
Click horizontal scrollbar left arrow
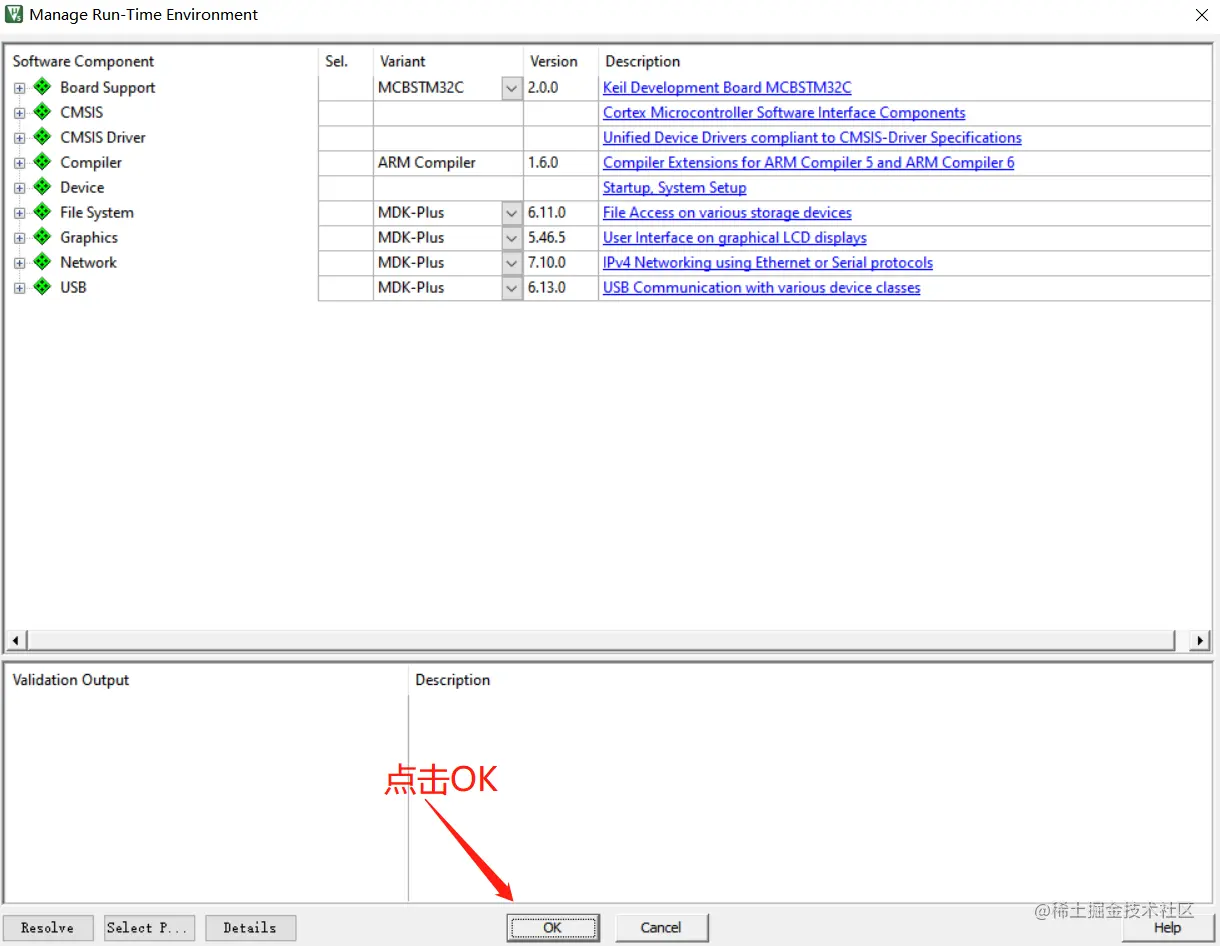tap(16, 640)
